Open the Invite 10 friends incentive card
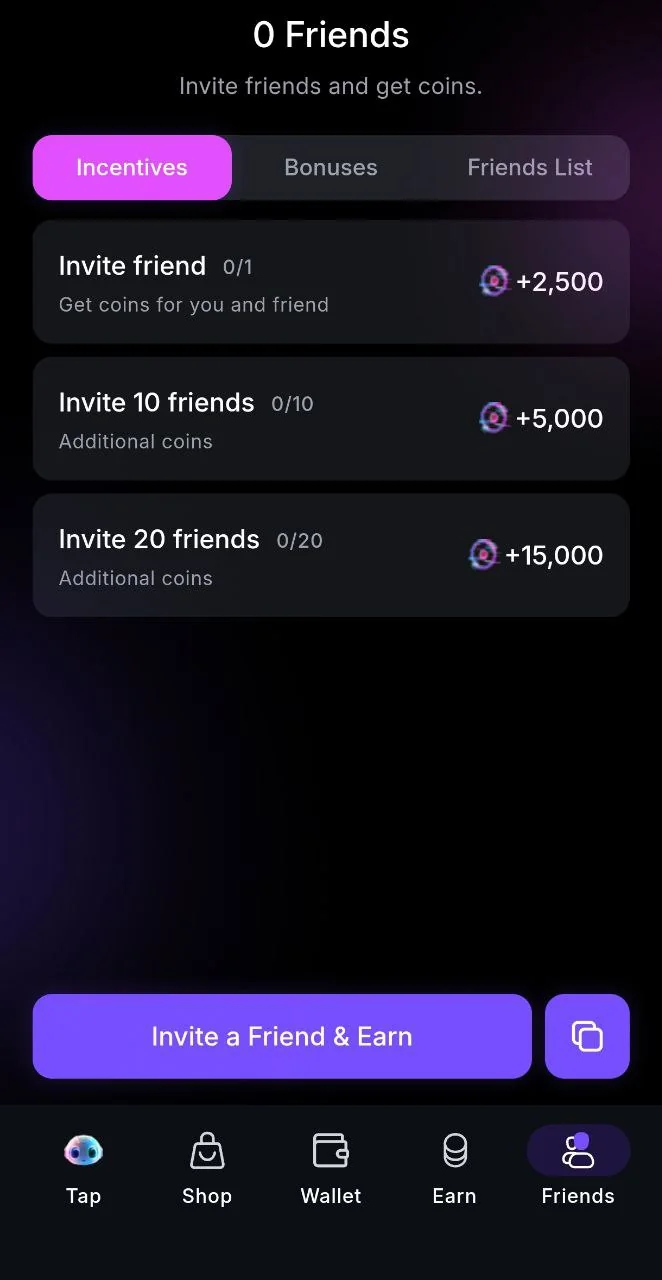This screenshot has width=662, height=1280. coord(331,418)
